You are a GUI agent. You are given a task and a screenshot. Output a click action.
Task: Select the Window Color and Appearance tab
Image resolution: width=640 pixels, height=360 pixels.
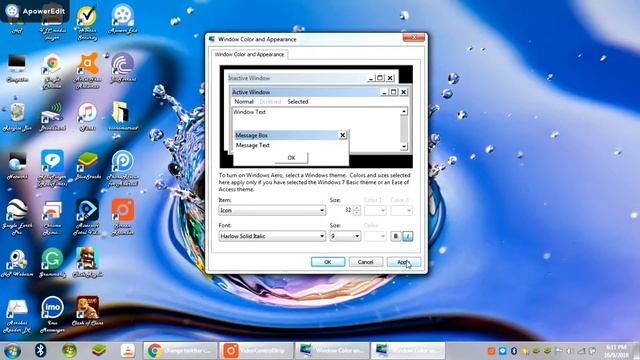[x=249, y=54]
